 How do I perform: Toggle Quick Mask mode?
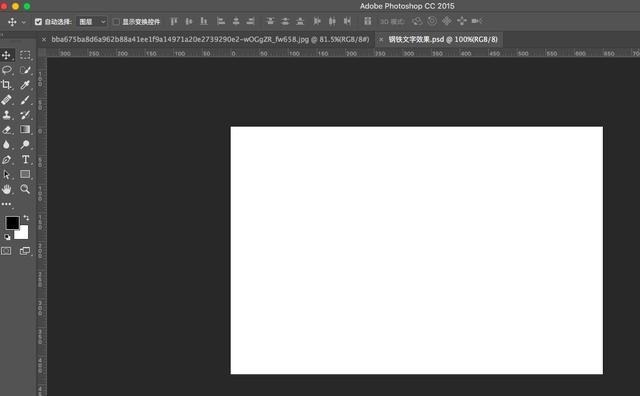tap(6, 251)
